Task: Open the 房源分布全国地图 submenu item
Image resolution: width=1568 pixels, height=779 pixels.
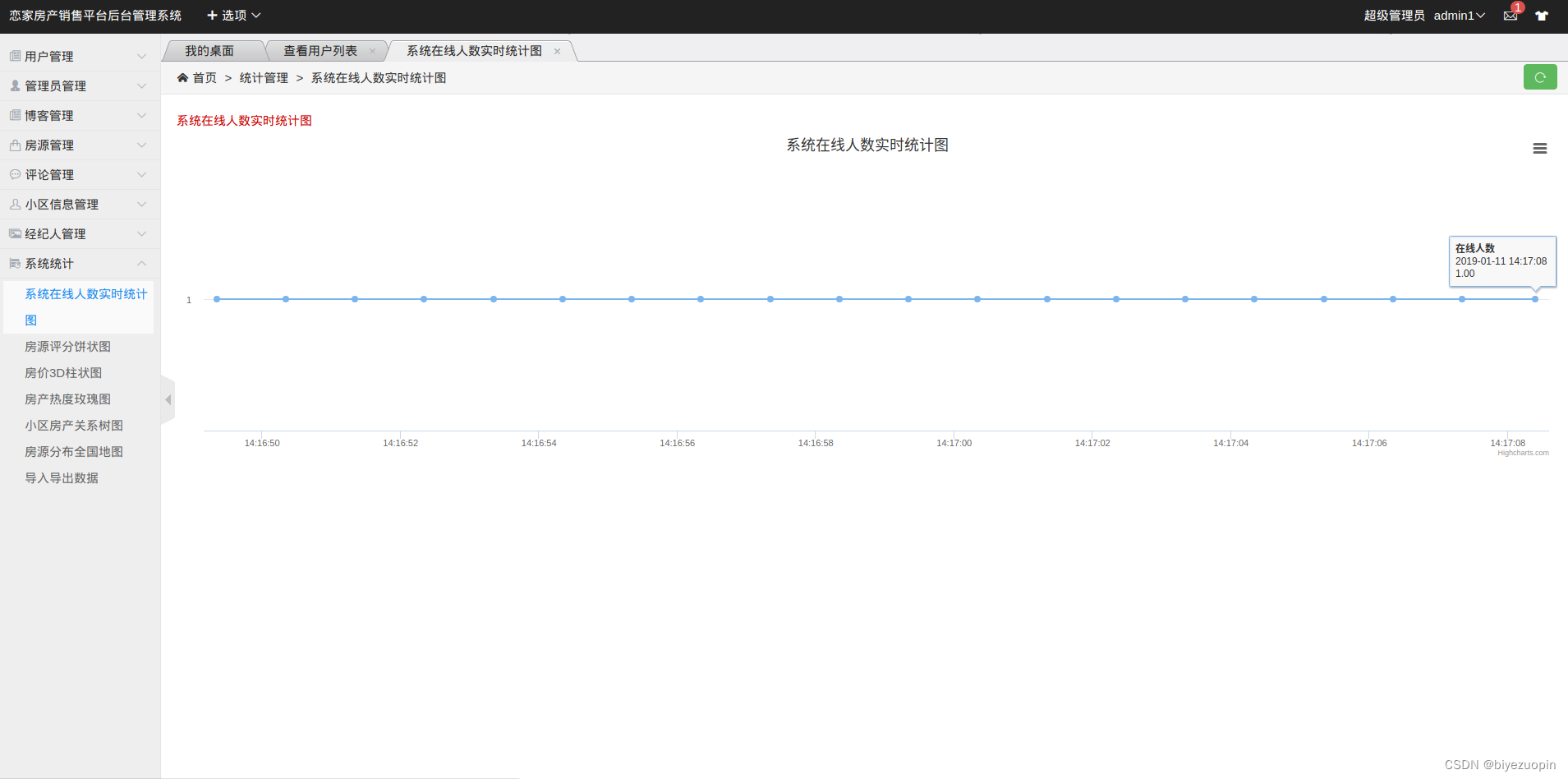Action: [x=74, y=452]
